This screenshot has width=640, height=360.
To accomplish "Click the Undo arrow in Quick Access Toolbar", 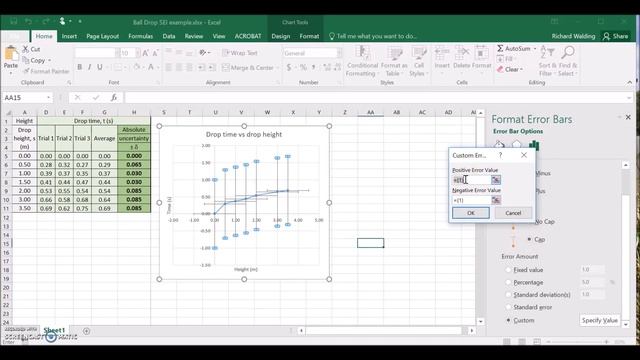I will click(x=28, y=21).
